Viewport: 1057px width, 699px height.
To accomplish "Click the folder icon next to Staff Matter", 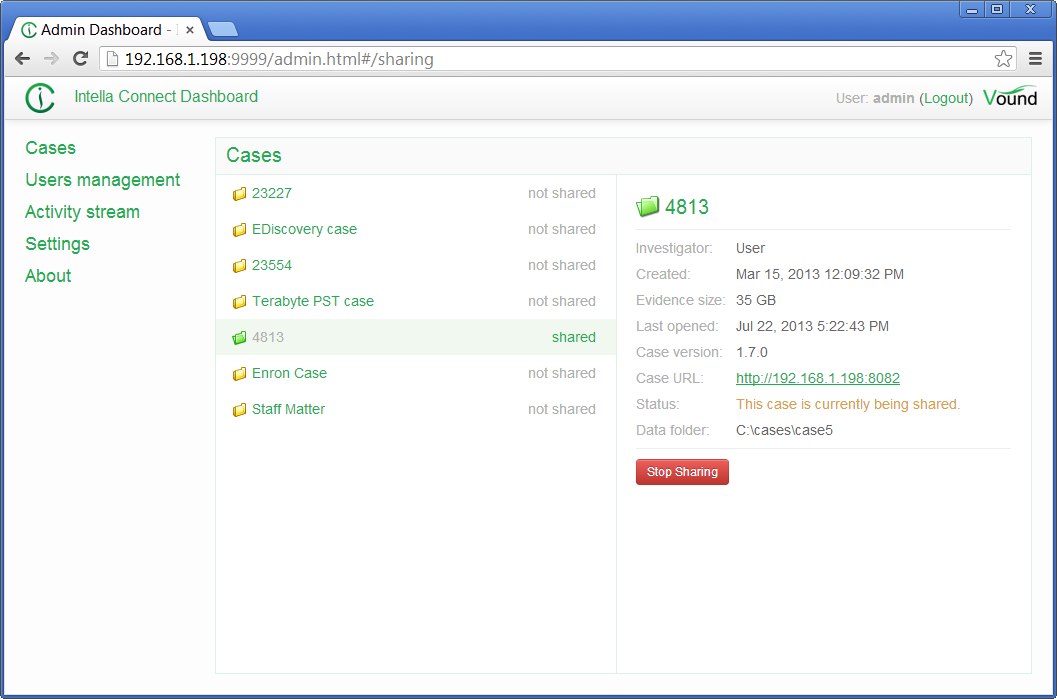I will (239, 409).
